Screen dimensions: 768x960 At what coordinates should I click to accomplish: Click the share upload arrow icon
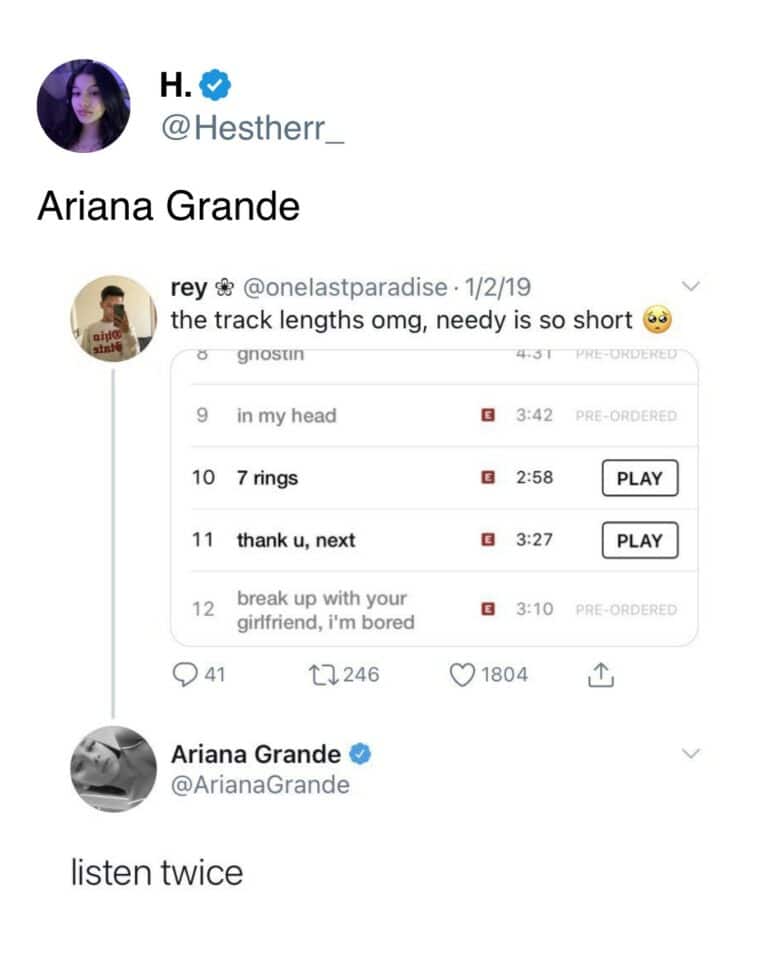600,674
